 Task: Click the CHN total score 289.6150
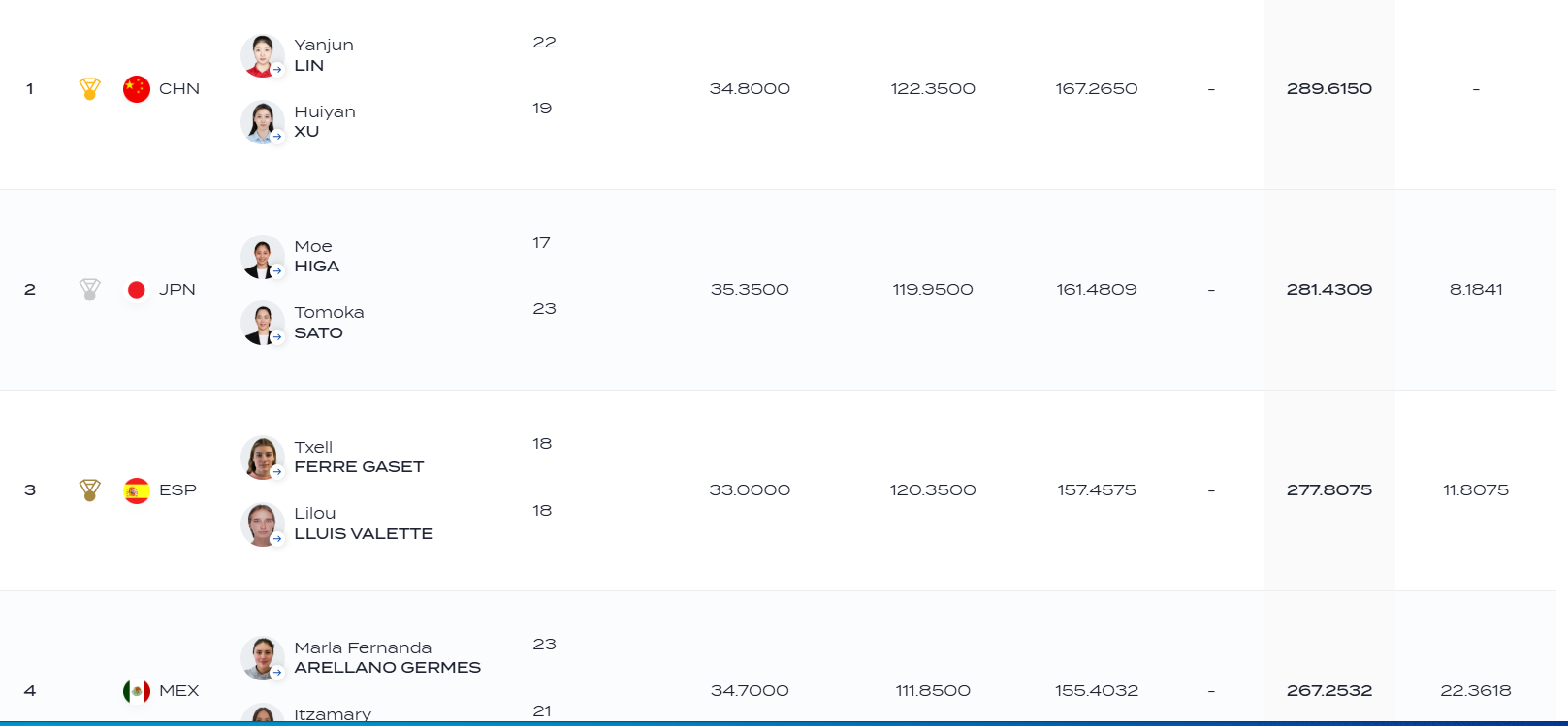pyautogui.click(x=1328, y=88)
